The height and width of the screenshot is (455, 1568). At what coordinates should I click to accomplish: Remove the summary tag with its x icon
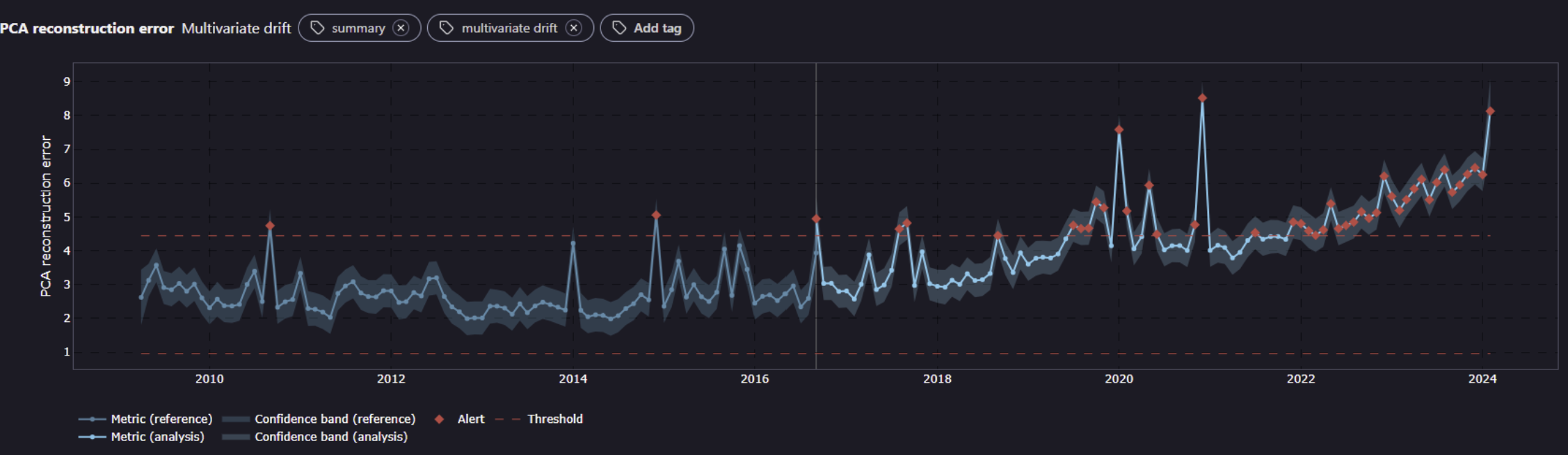coord(401,28)
